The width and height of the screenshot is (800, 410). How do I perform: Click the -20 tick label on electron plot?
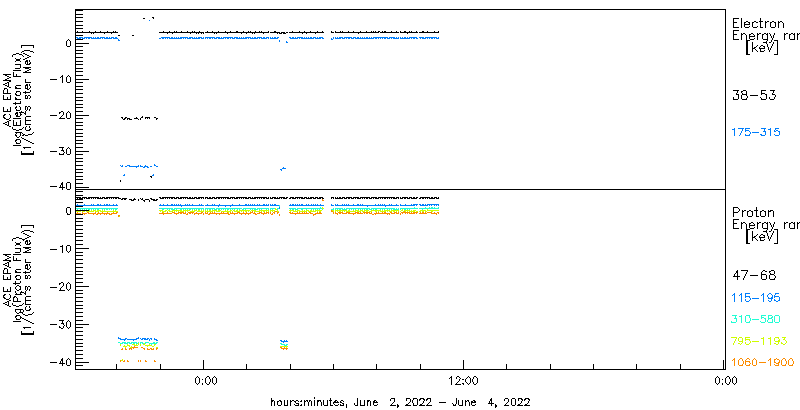coord(60,116)
